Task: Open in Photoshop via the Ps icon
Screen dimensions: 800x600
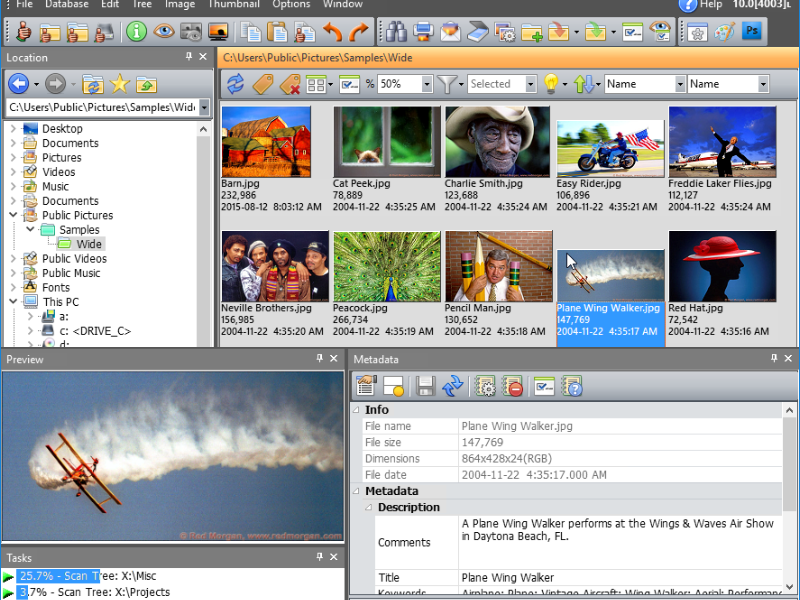Action: tap(751, 32)
